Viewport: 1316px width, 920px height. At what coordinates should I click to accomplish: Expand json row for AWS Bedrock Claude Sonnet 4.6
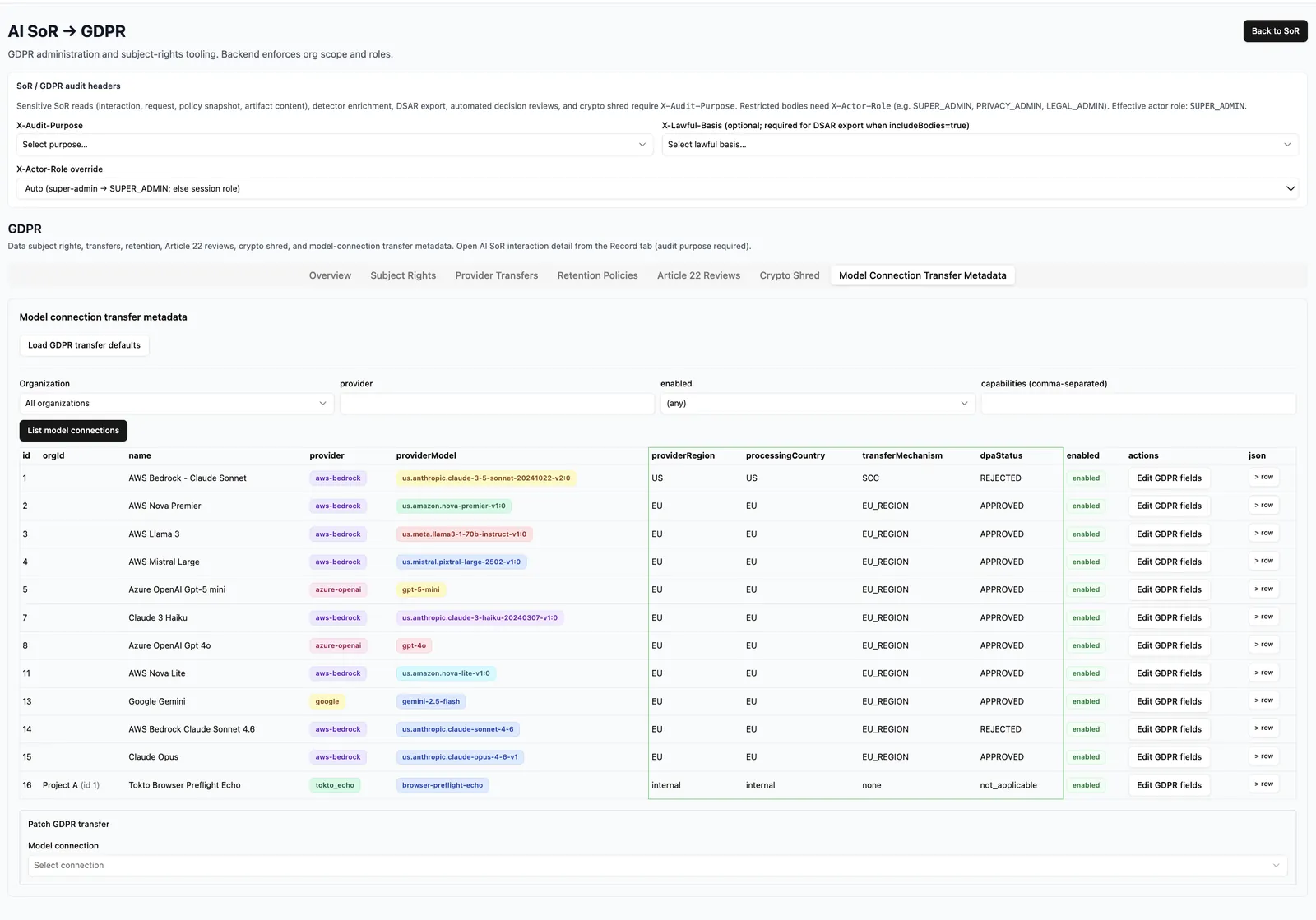(1263, 728)
